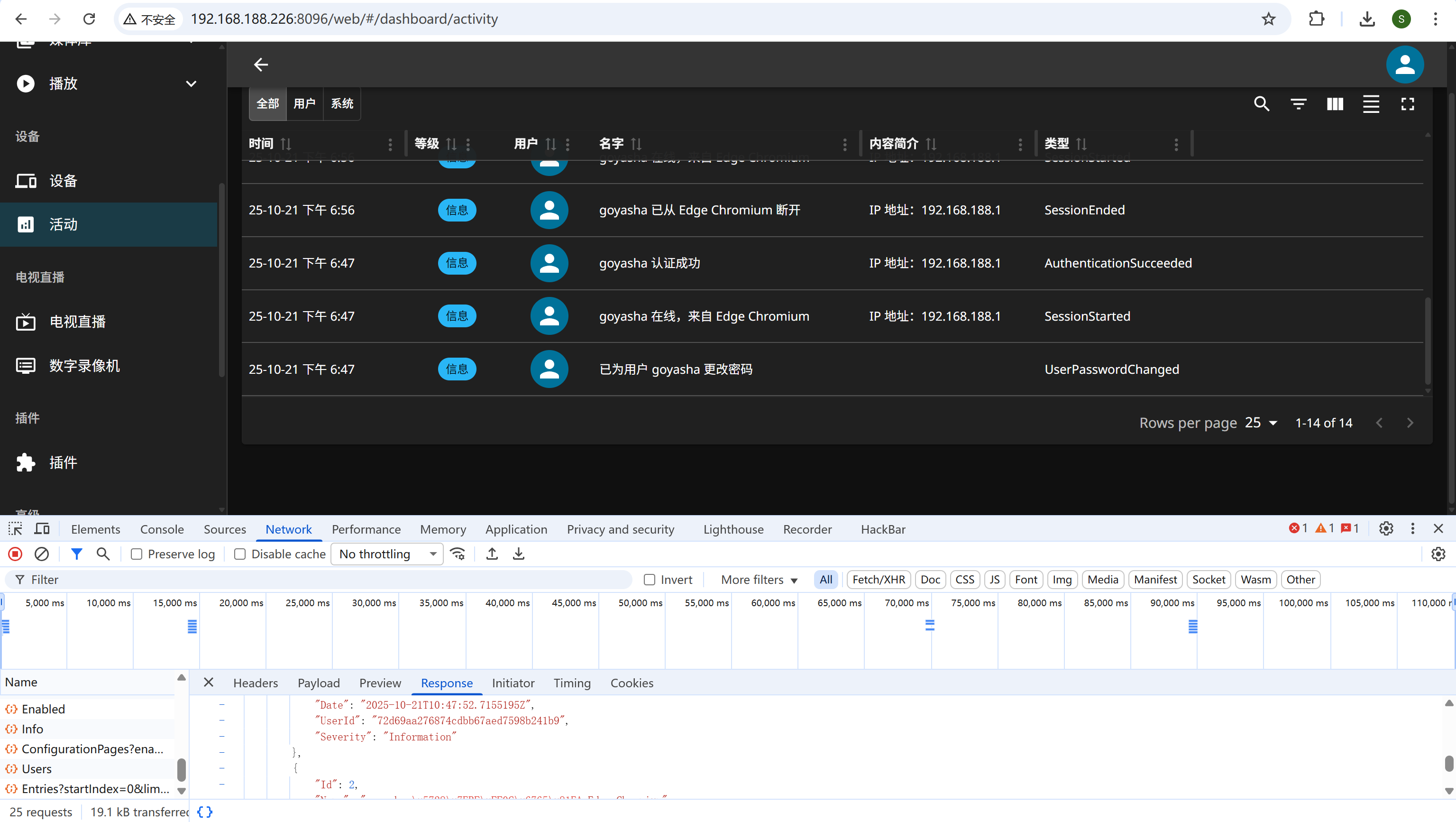Open the Headers tab of request details
The image size is (1456, 822).
tap(256, 683)
